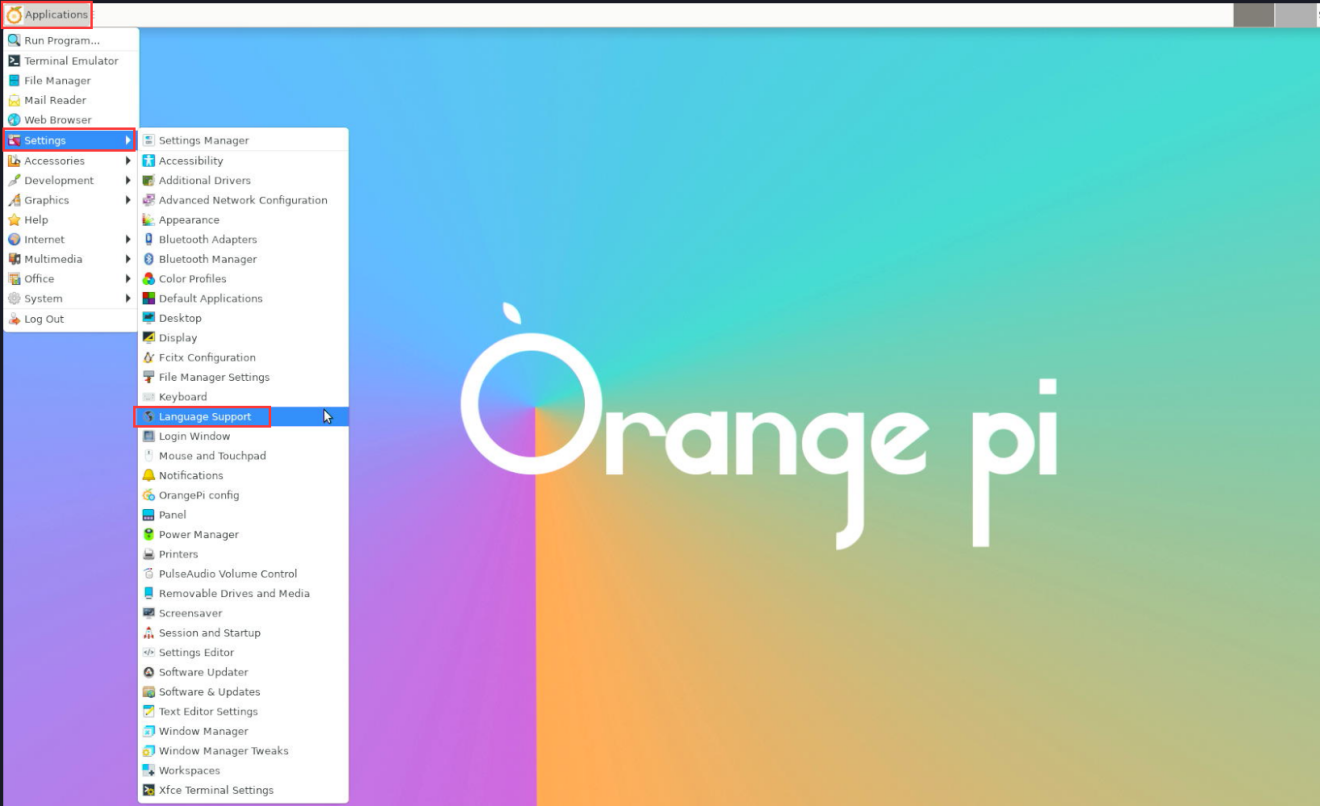Open PulseAudio Volume Control
Image resolution: width=1320 pixels, height=806 pixels.
243,574
